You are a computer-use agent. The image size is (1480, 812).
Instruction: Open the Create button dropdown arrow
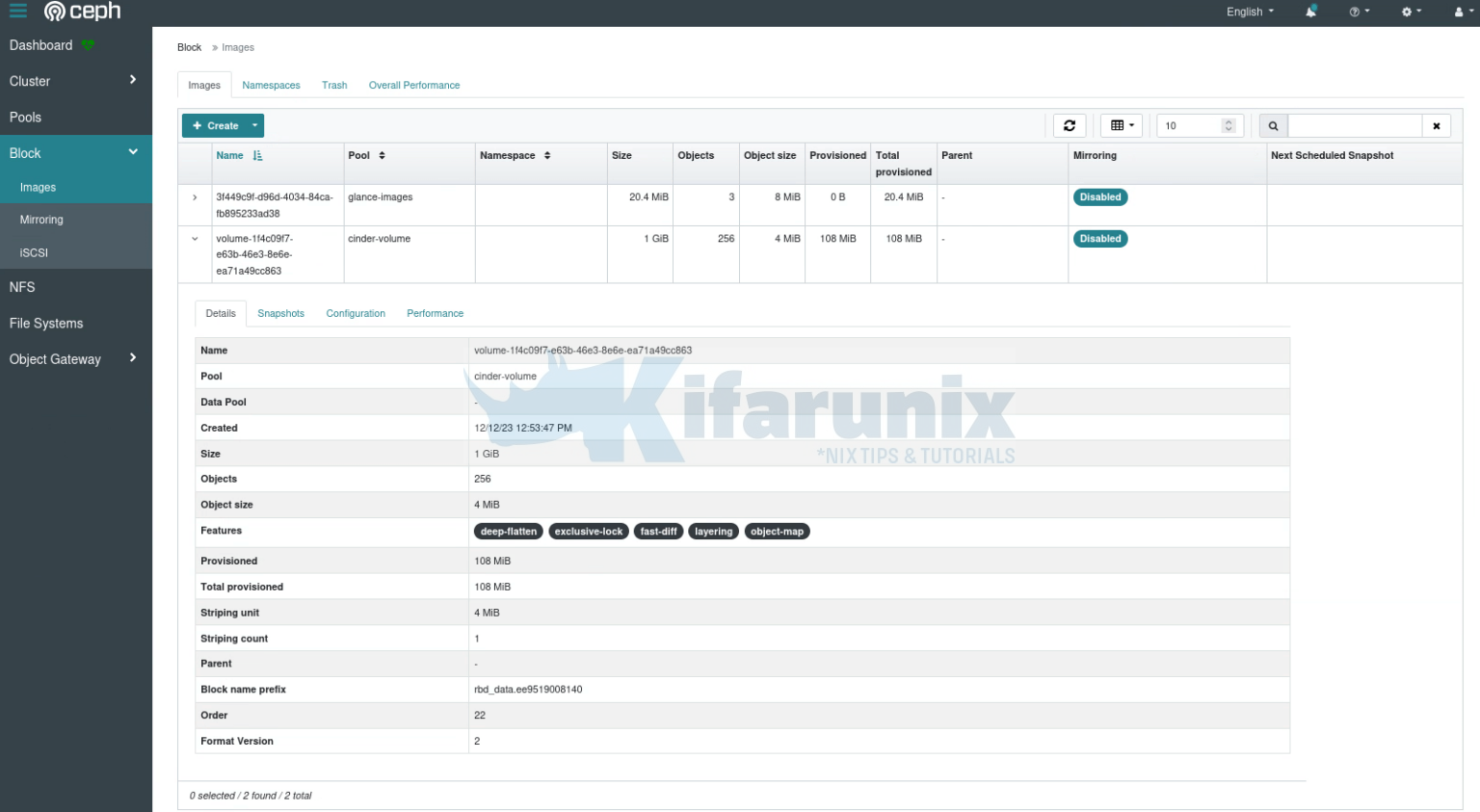[253, 125]
